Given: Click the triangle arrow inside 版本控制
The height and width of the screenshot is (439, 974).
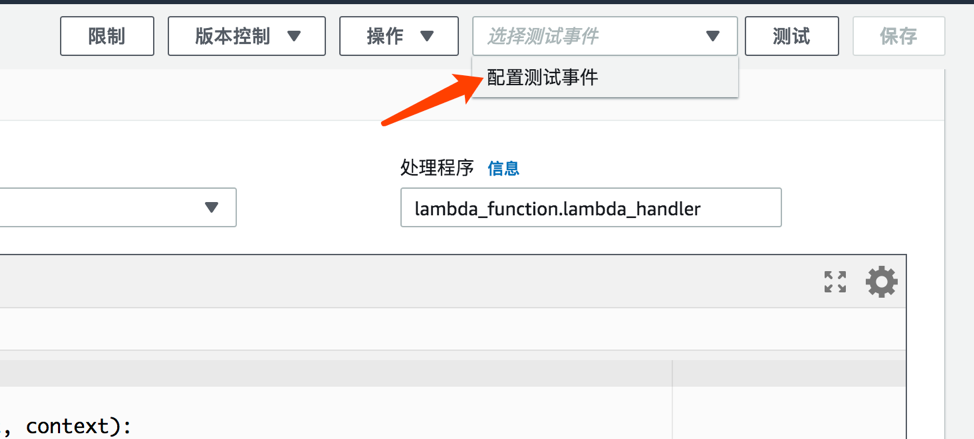Looking at the screenshot, I should pos(293,36).
